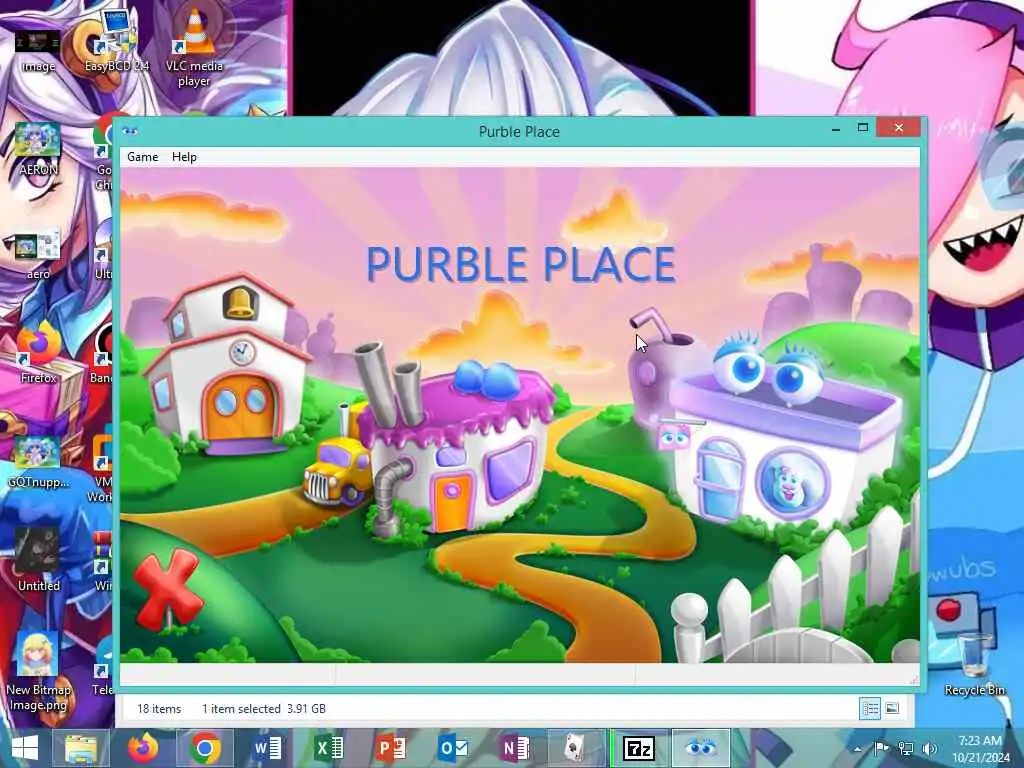Launch Firefox from the taskbar

click(x=142, y=748)
